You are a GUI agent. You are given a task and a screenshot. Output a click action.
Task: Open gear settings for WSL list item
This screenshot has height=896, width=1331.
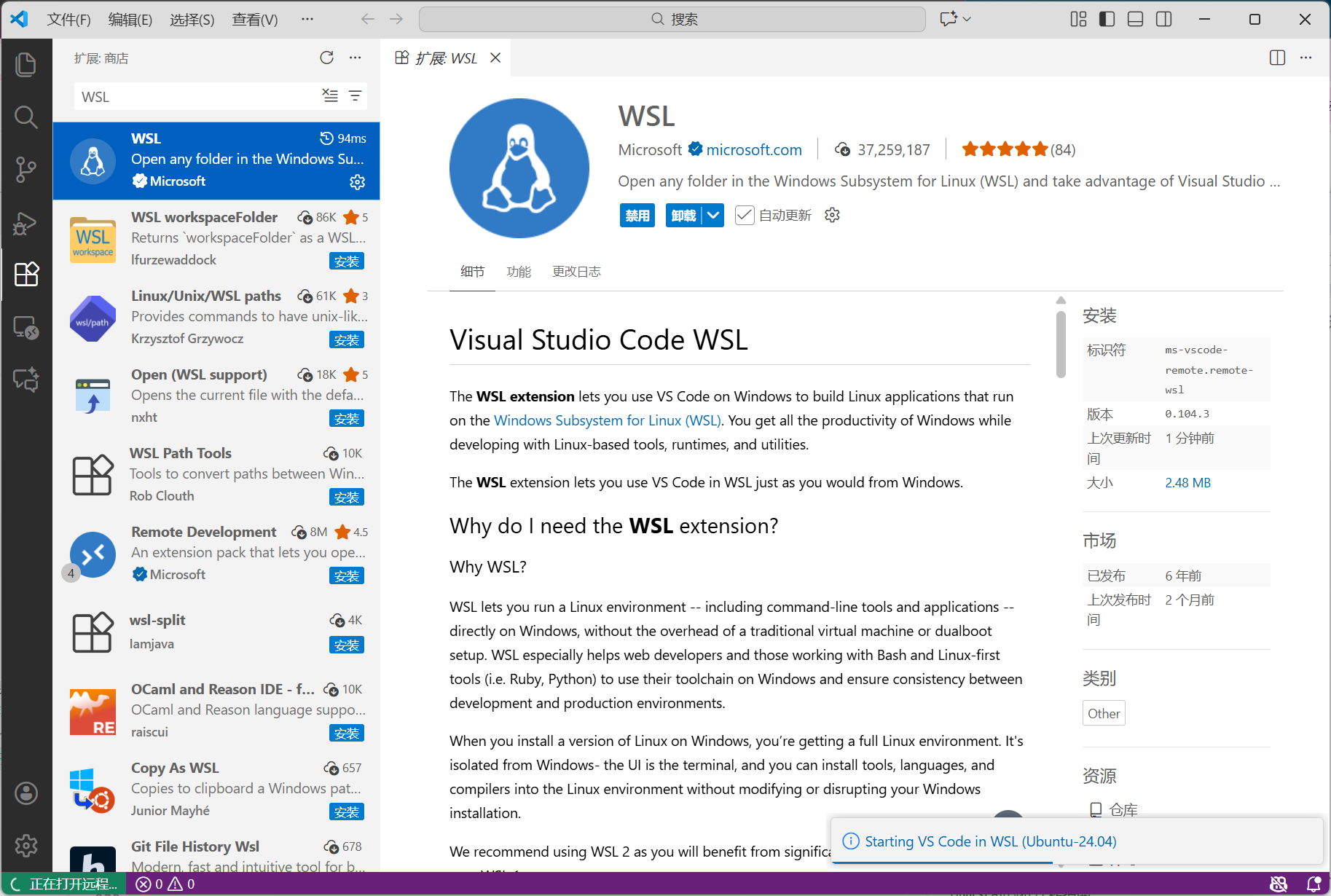coord(357,182)
